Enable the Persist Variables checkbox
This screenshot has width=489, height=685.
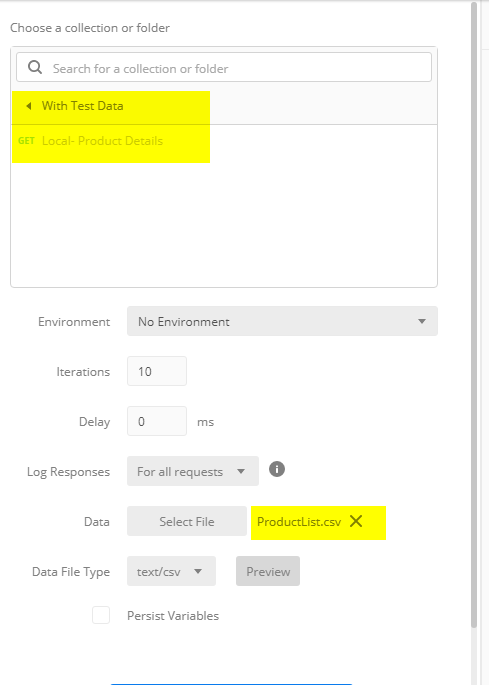coord(101,615)
